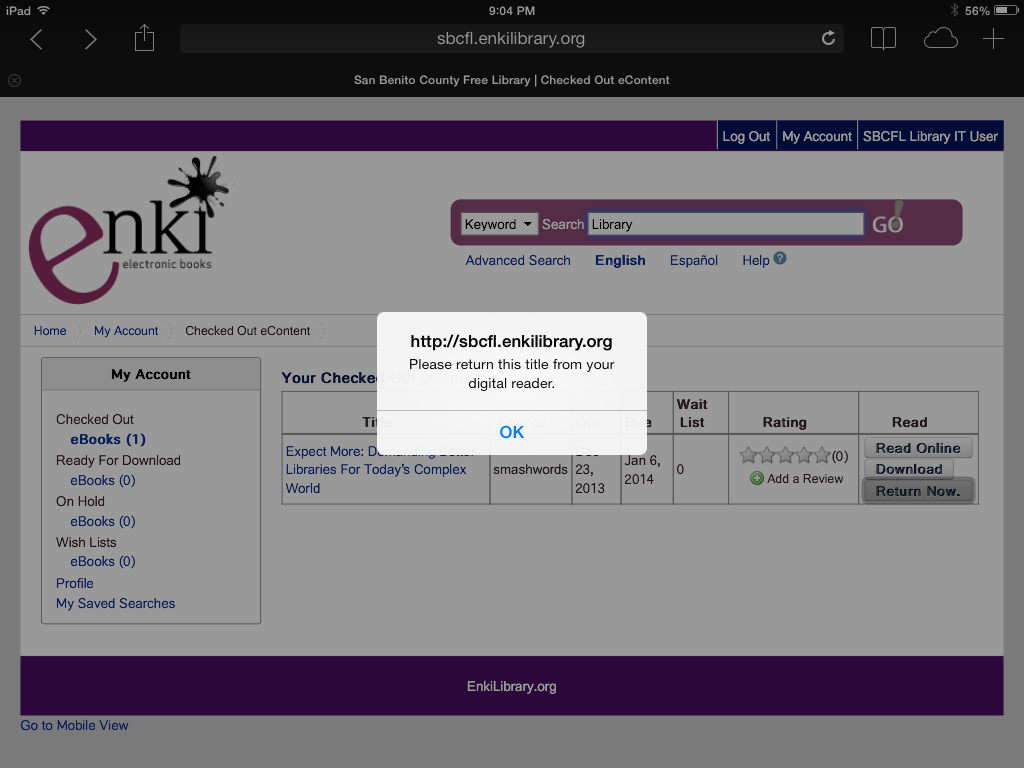This screenshot has width=1024, height=768.
Task: Open Wish Lists eBooks (0)
Action: 103,562
